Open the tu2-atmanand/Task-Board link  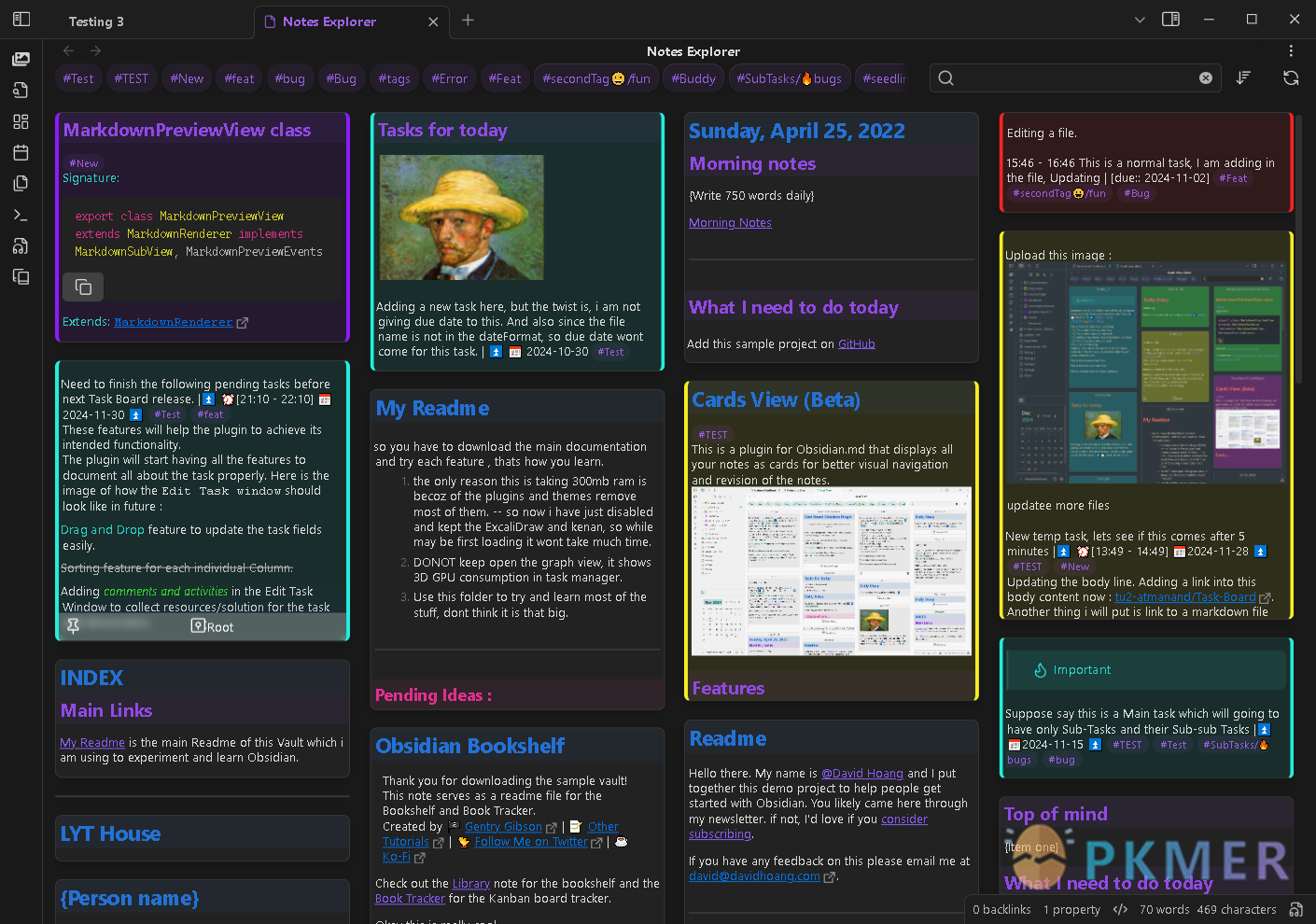pos(1185,596)
